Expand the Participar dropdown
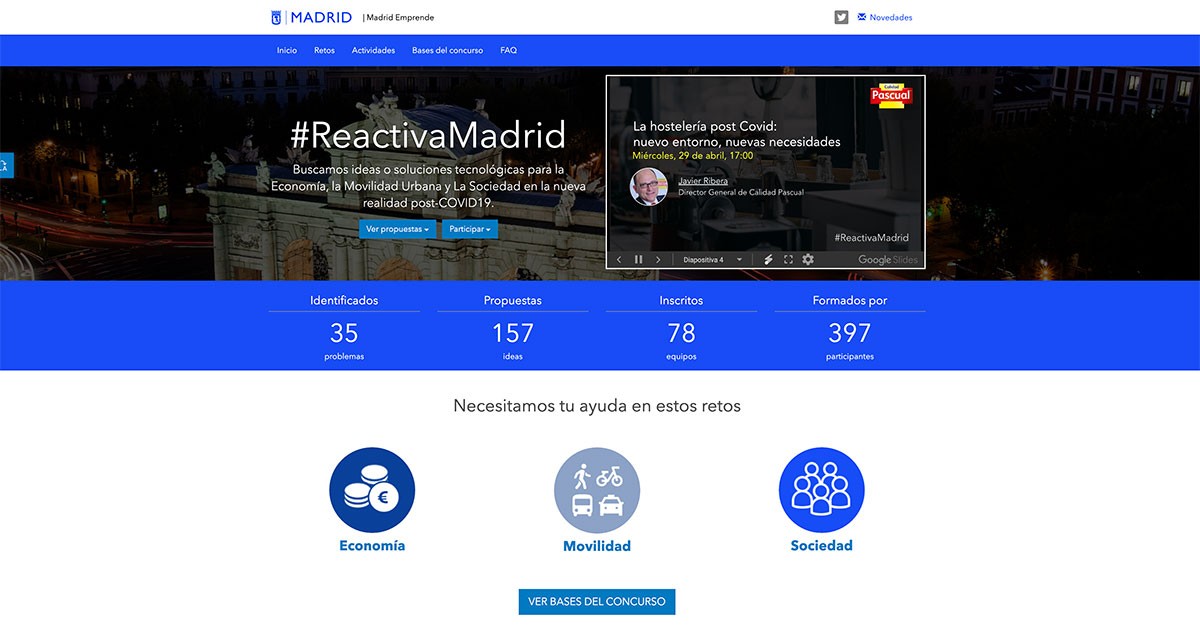The width and height of the screenshot is (1200, 627). [x=470, y=229]
